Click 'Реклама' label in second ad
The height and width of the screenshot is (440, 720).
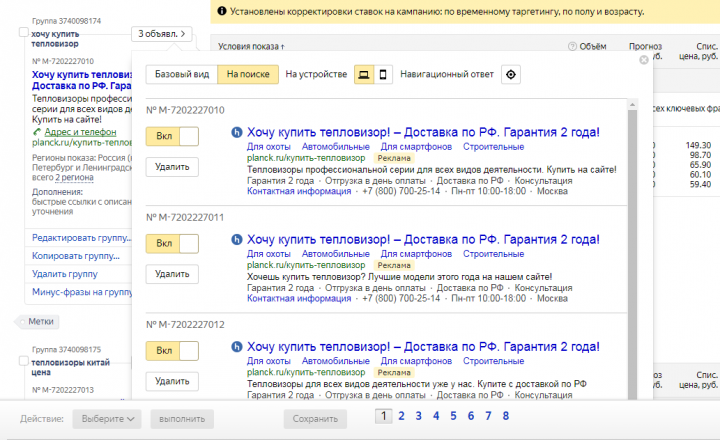pos(394,265)
